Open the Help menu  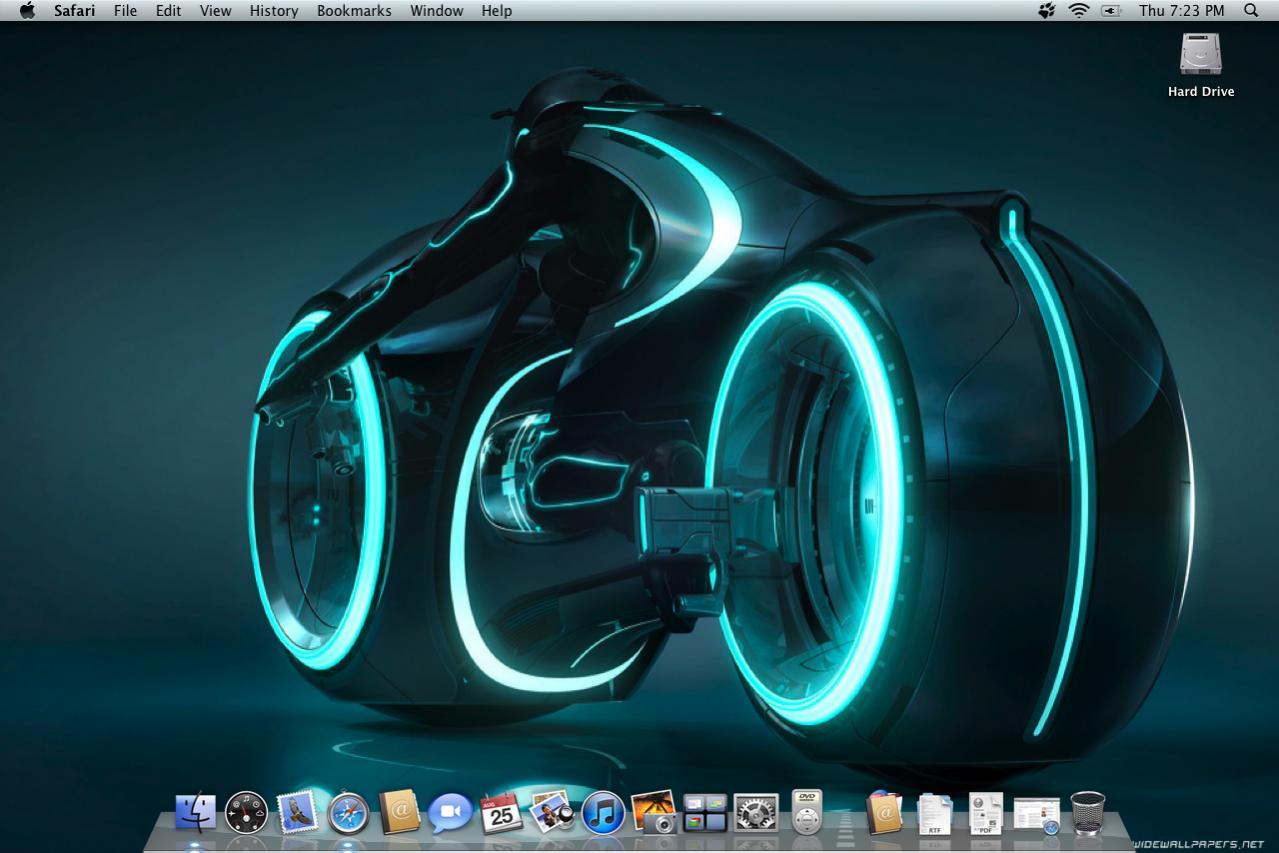[497, 11]
